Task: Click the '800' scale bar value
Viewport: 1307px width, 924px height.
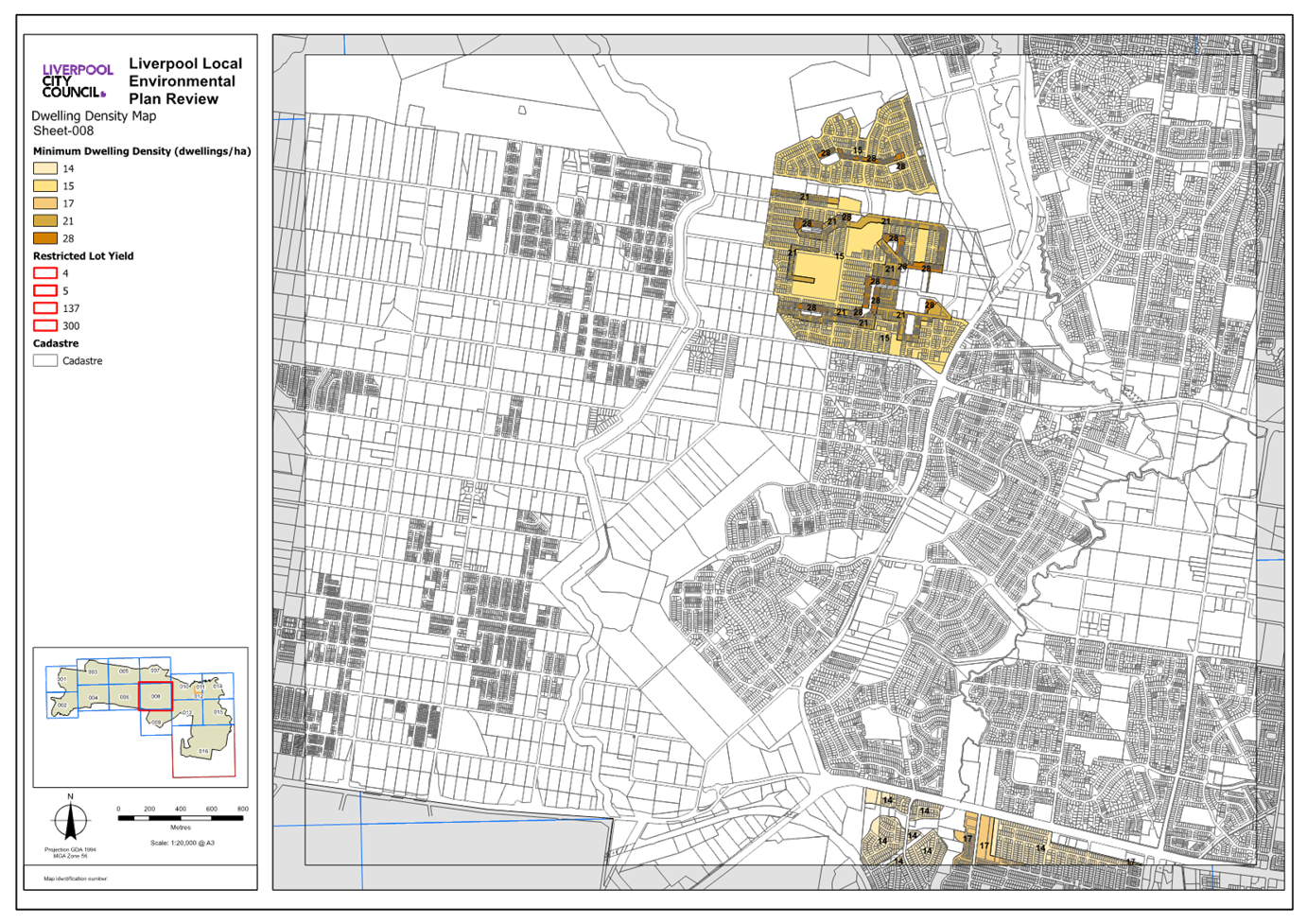Action: (243, 810)
